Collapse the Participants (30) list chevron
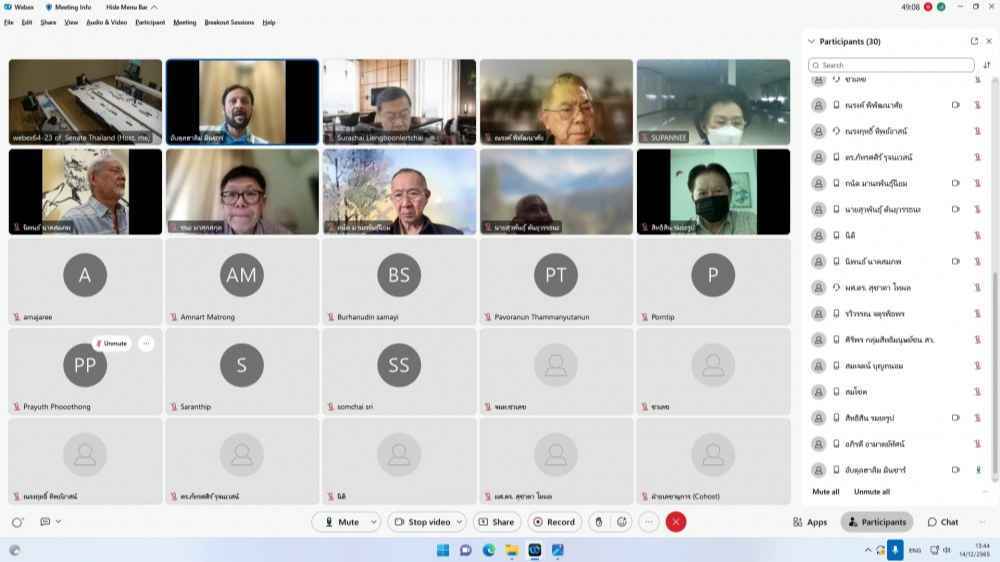 pos(811,42)
